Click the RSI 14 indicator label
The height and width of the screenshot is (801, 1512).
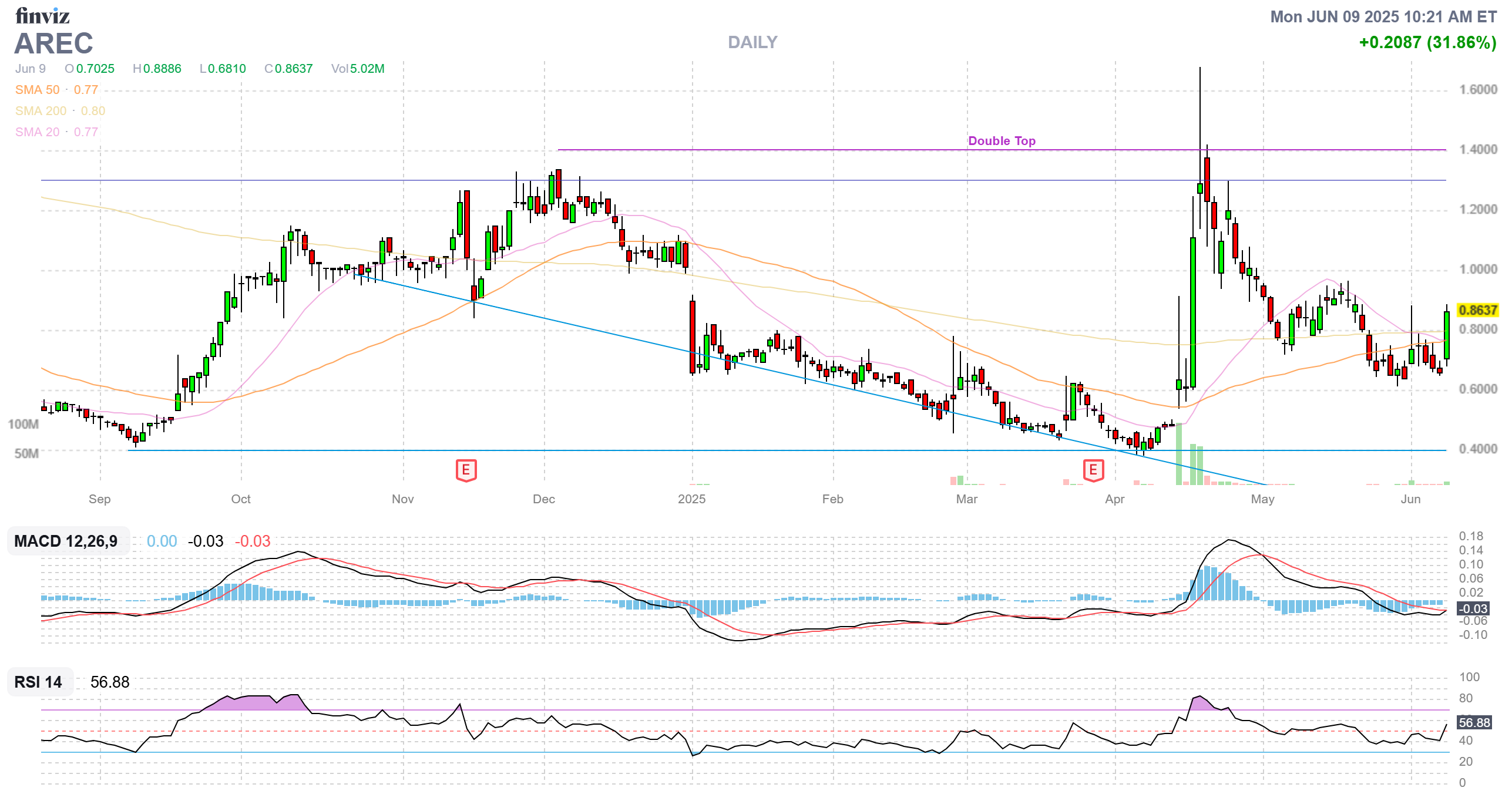(38, 682)
